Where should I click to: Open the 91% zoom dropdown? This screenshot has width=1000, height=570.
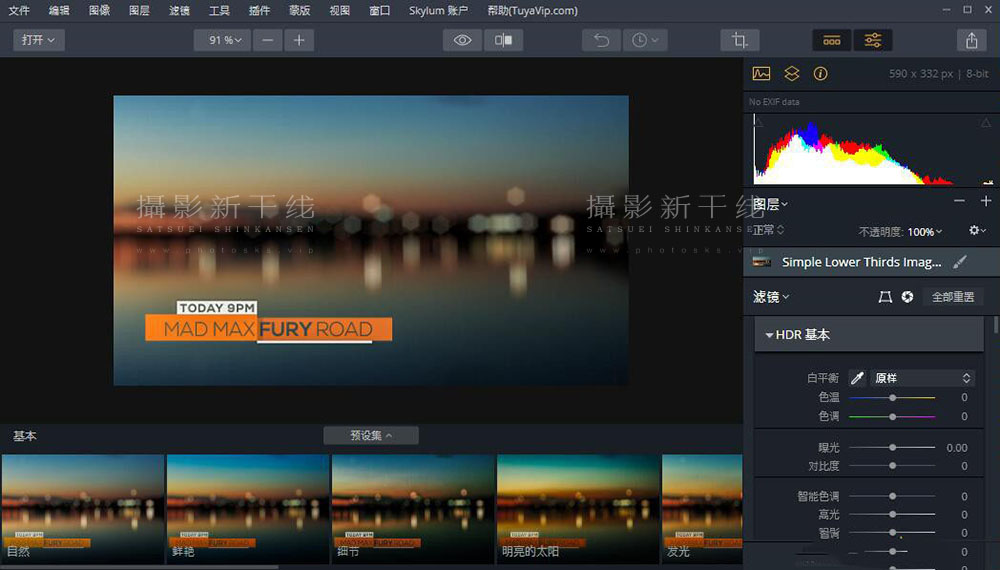point(223,40)
